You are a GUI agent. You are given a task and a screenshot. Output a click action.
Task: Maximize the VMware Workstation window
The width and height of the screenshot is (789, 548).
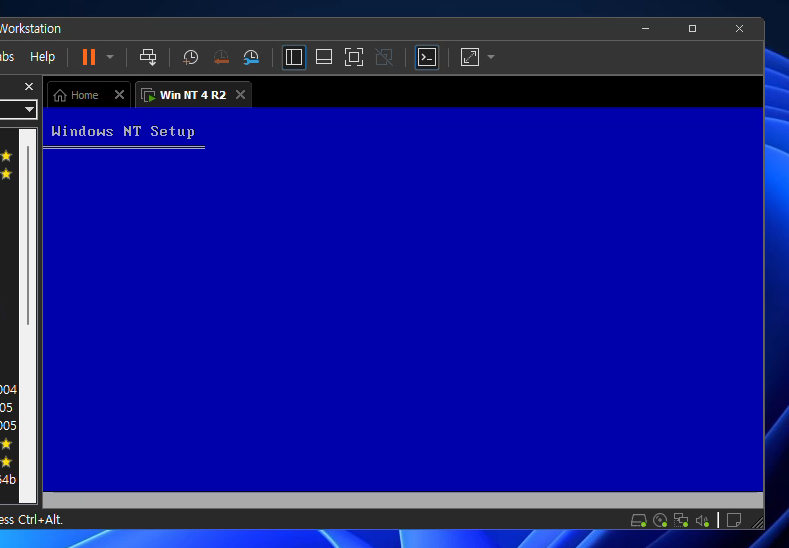(692, 29)
